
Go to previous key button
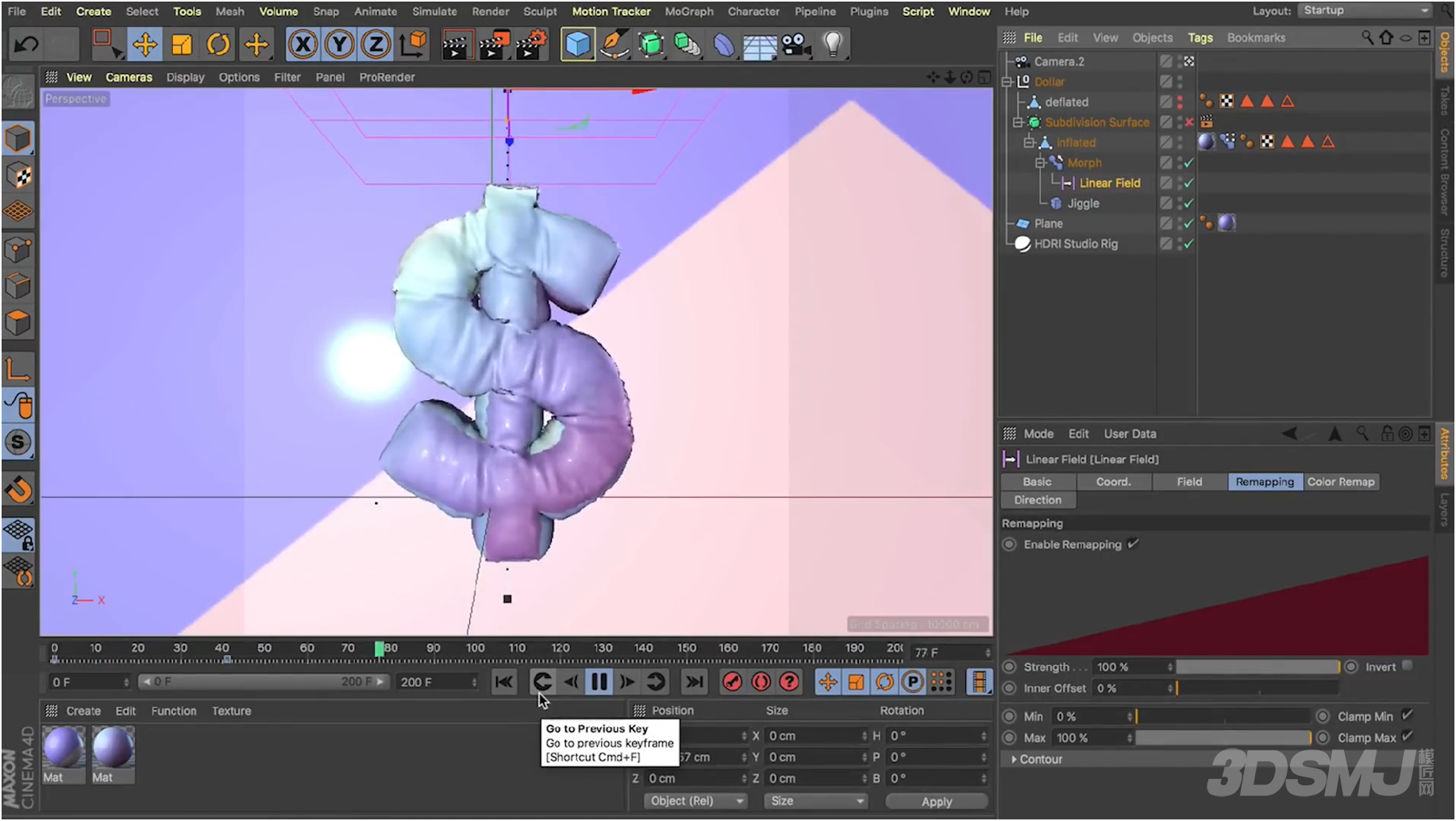(542, 681)
